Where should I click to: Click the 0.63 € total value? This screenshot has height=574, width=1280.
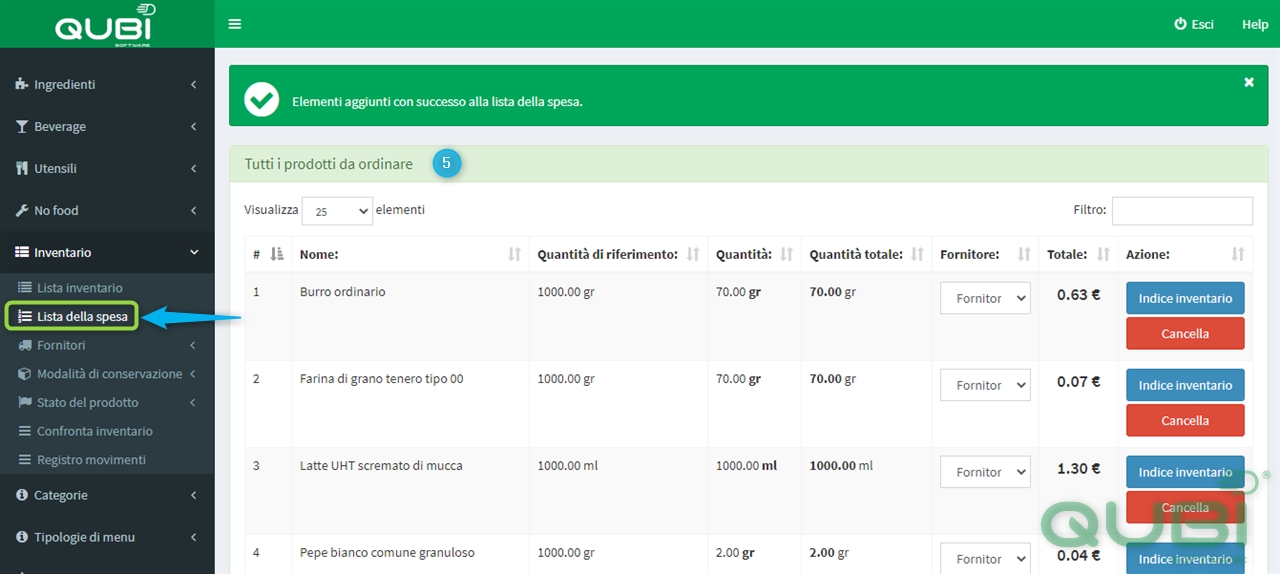click(x=1078, y=294)
